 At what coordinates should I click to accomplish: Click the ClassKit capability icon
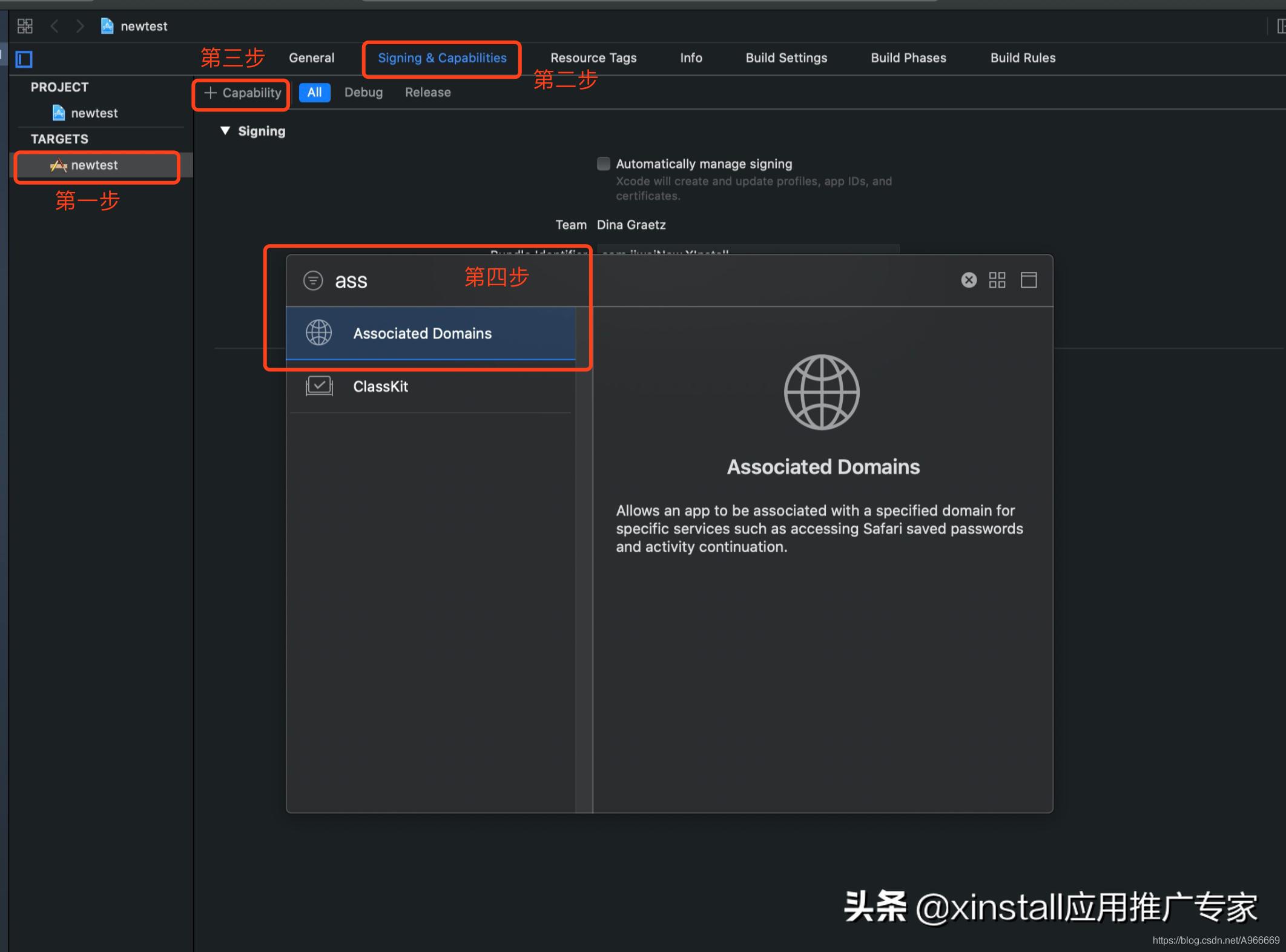(319, 386)
